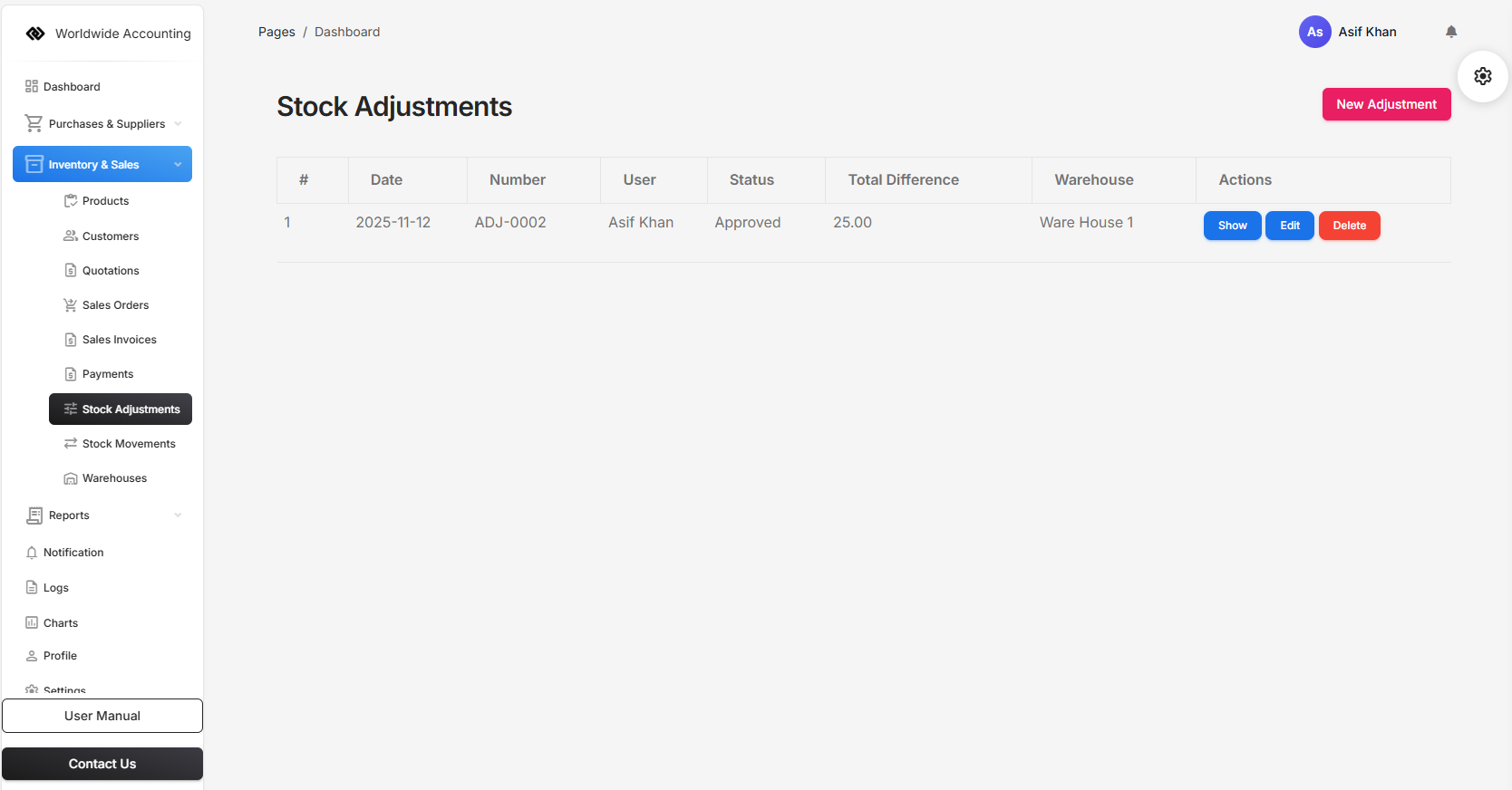The width and height of the screenshot is (1512, 790).
Task: Go to Quotations in the sidebar
Action: (x=111, y=271)
